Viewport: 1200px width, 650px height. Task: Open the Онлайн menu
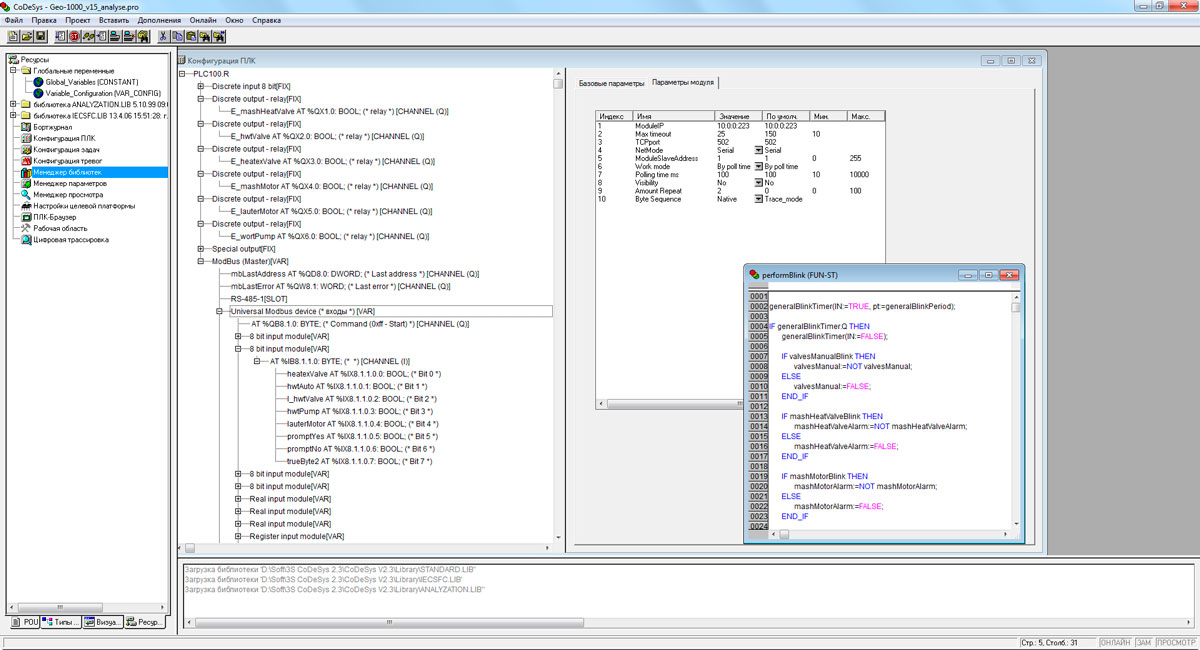pos(203,20)
